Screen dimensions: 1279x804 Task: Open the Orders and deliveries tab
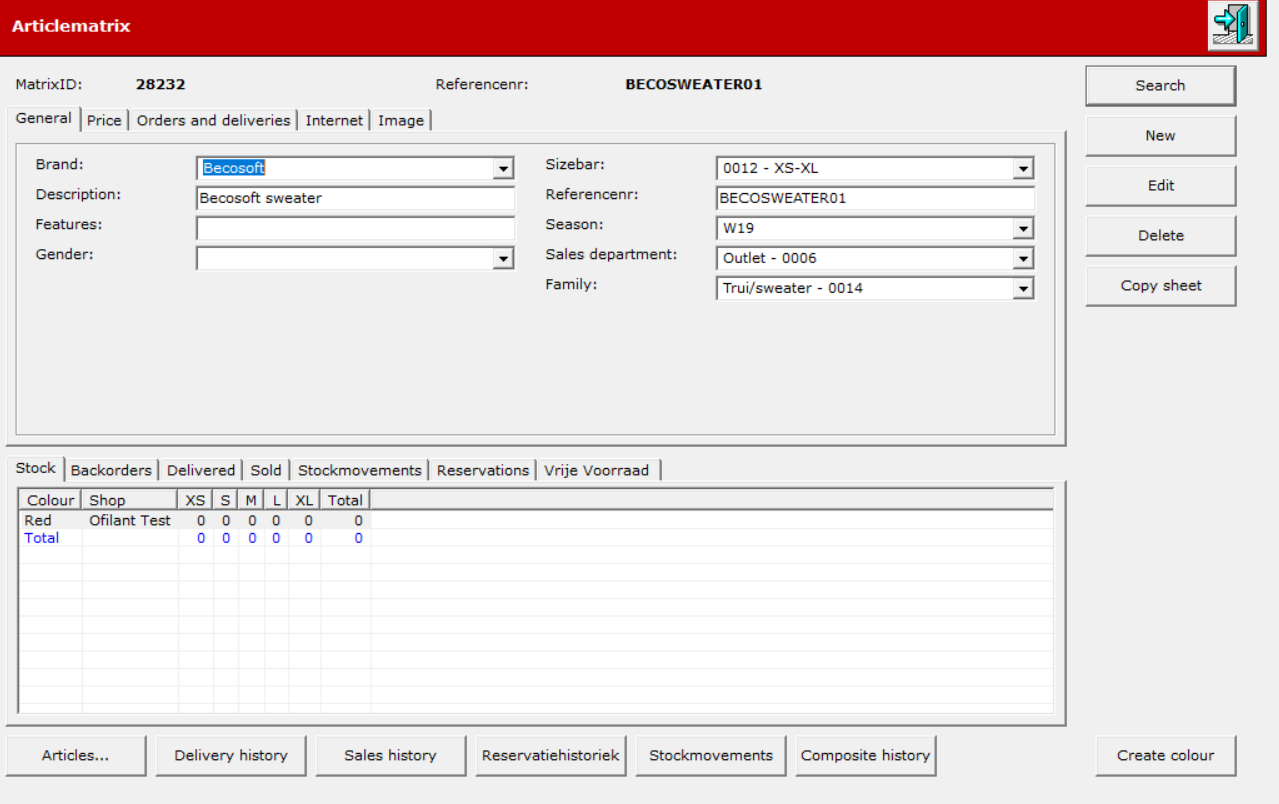[x=214, y=120]
